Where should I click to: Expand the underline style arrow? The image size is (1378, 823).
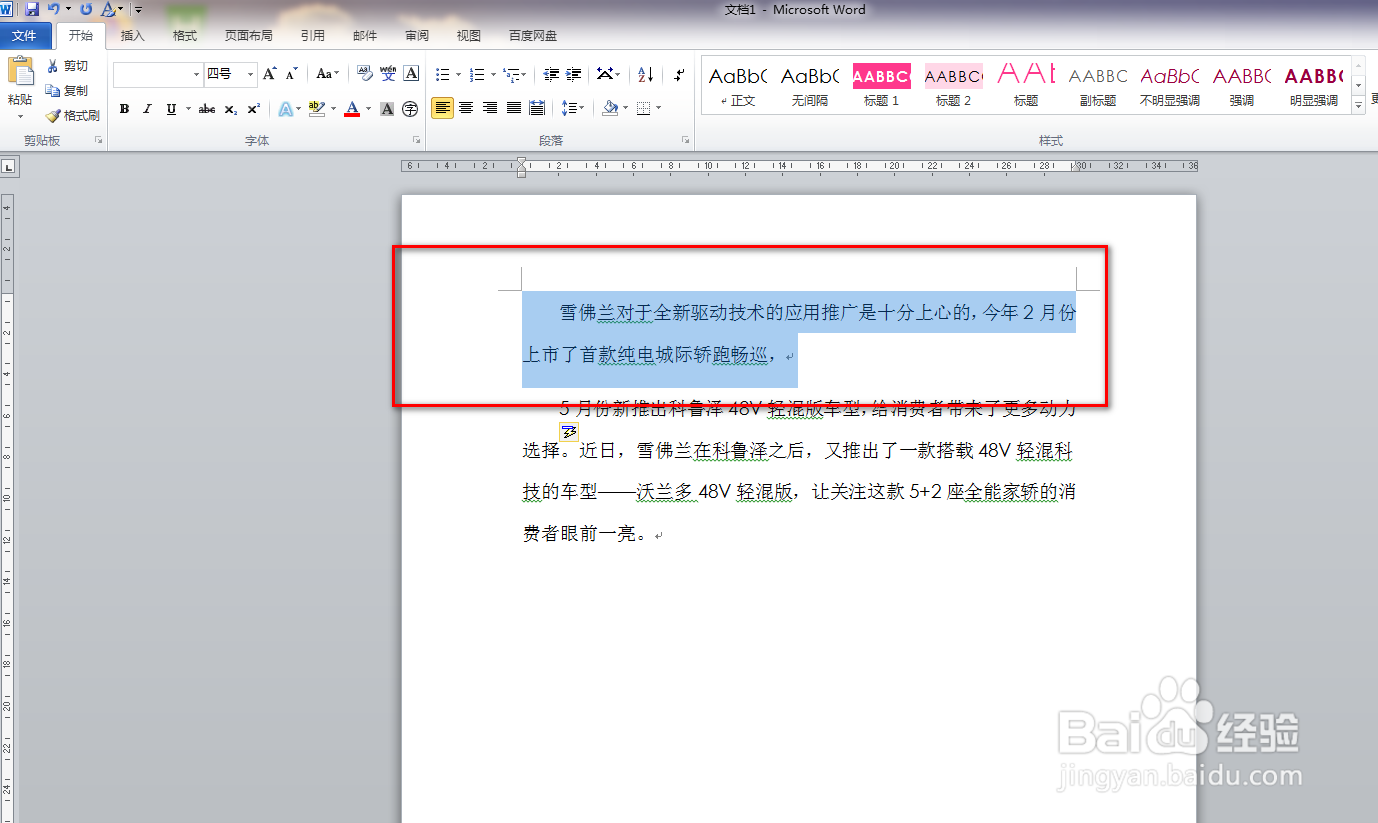point(187,109)
